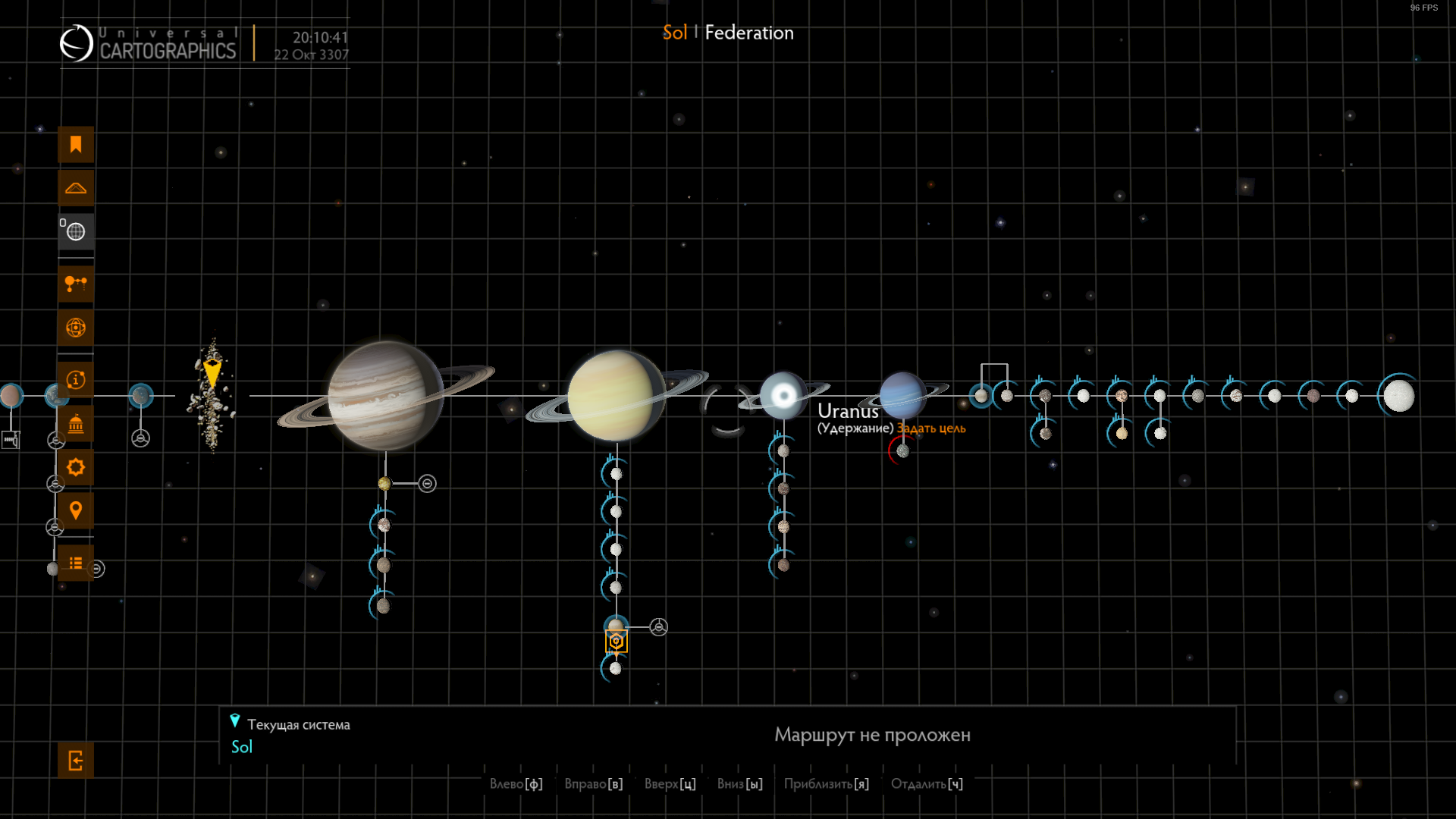Select the second moon under Jupiter

pos(384,525)
